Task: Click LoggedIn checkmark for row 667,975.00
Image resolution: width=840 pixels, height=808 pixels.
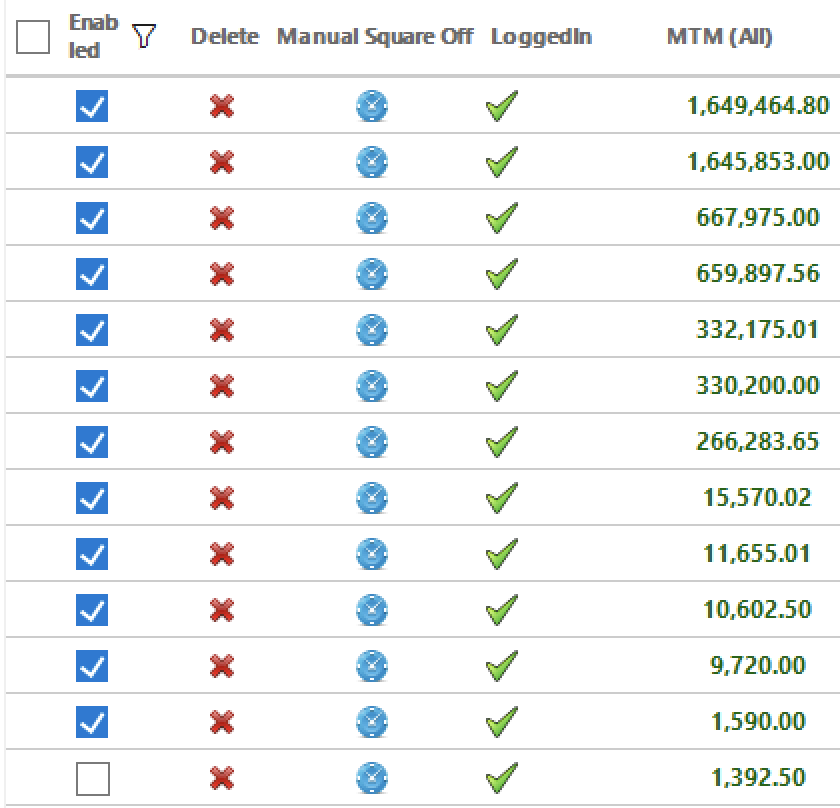Action: 501,218
